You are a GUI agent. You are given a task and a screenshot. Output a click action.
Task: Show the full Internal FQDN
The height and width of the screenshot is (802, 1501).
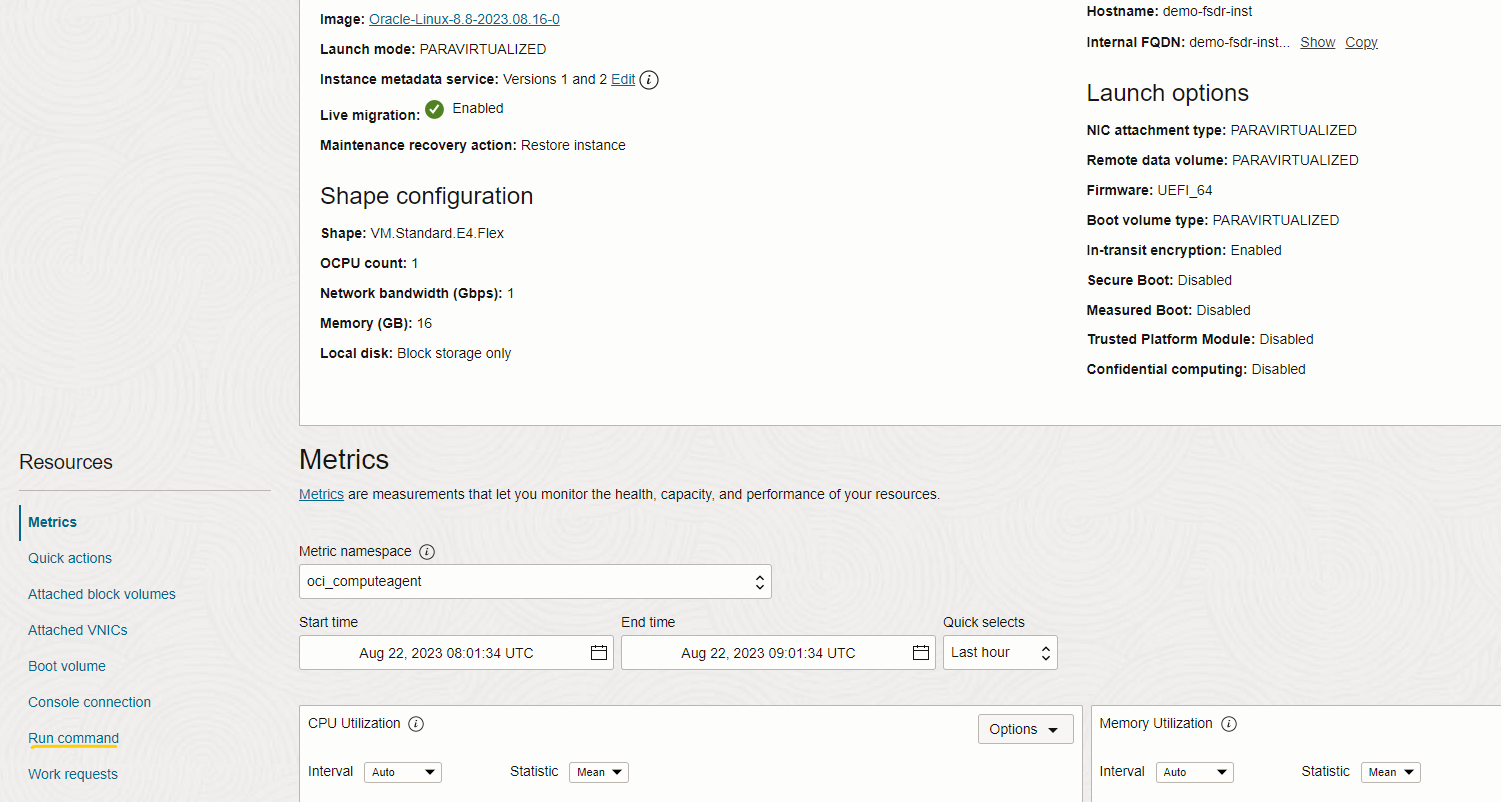pos(1317,42)
